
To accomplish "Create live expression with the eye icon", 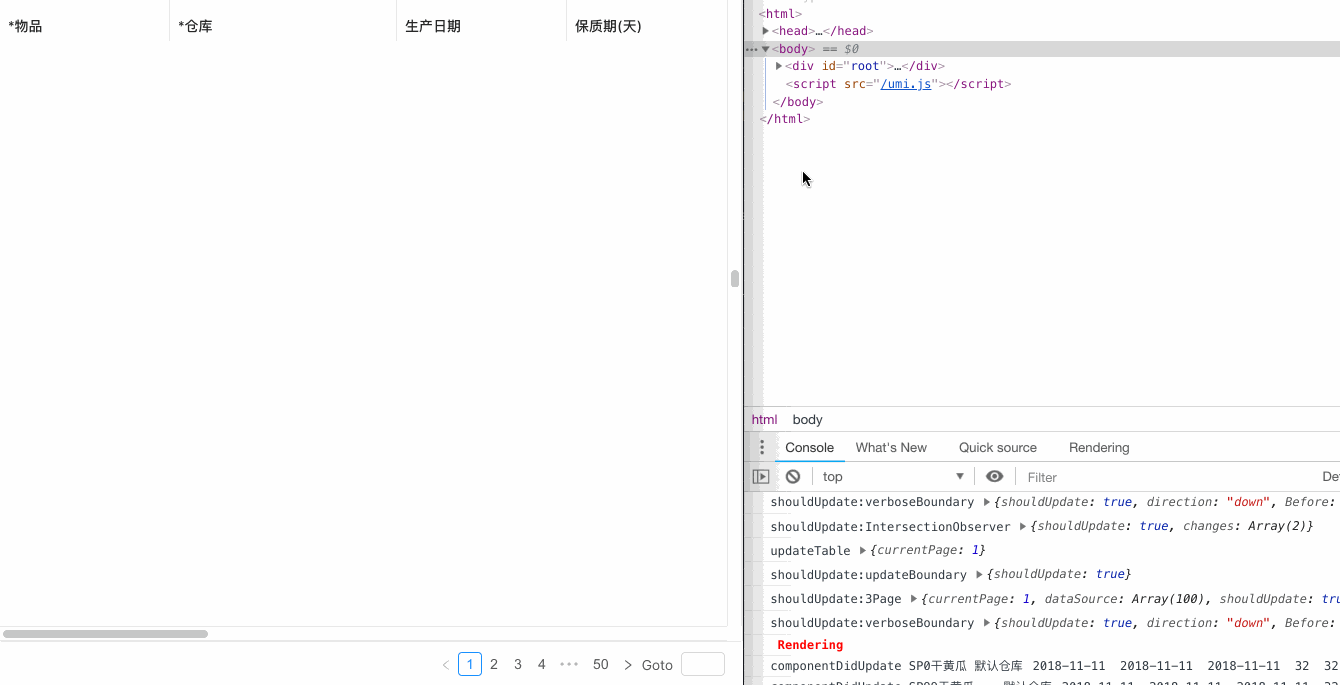I will [x=994, y=477].
